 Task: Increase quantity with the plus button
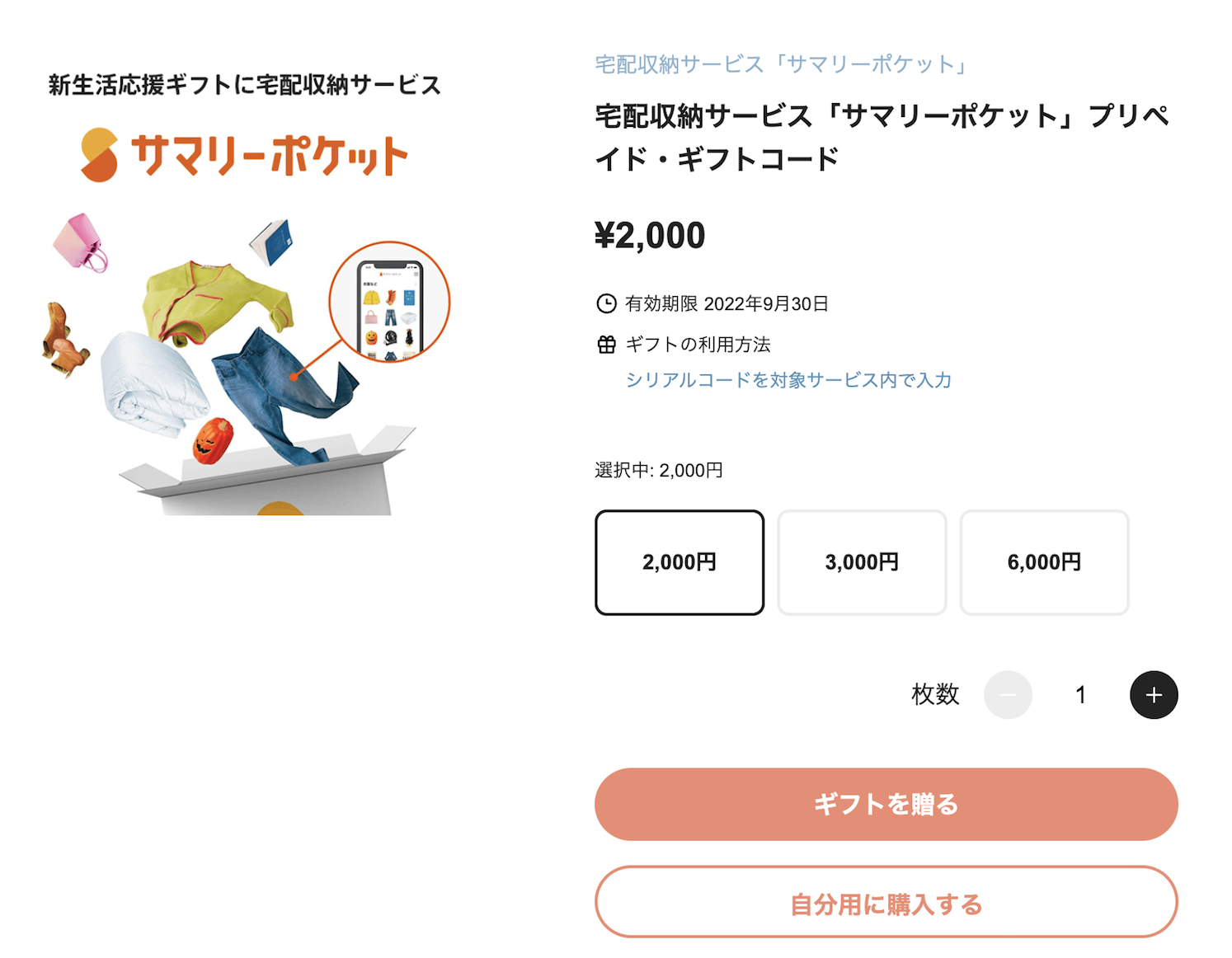(x=1153, y=695)
